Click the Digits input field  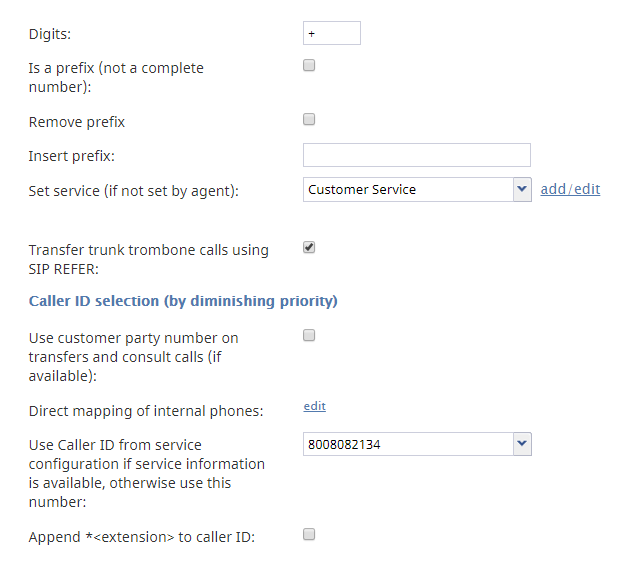[x=332, y=33]
